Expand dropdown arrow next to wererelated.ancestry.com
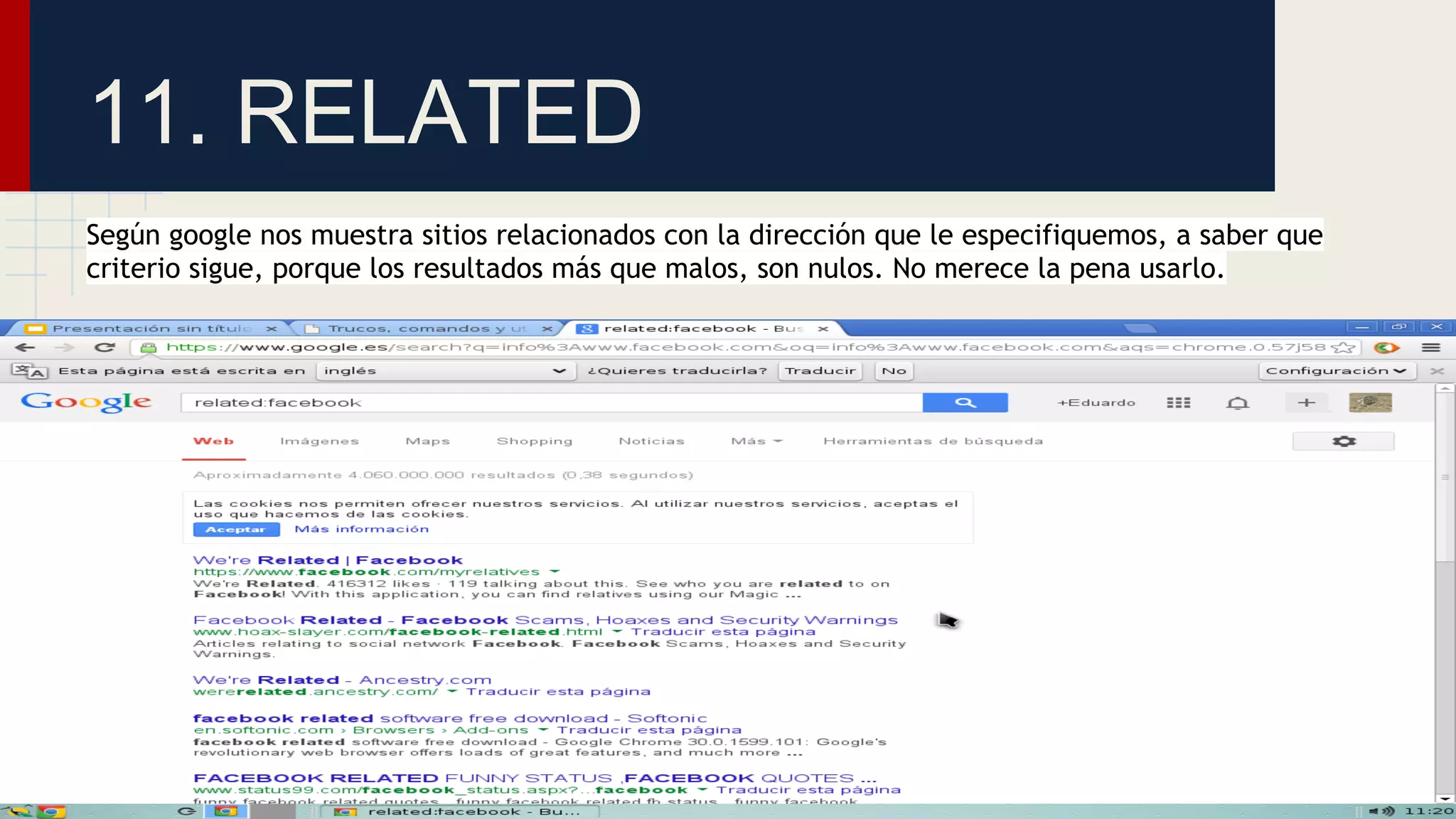Screen dimensions: 1456x819 point(452,691)
